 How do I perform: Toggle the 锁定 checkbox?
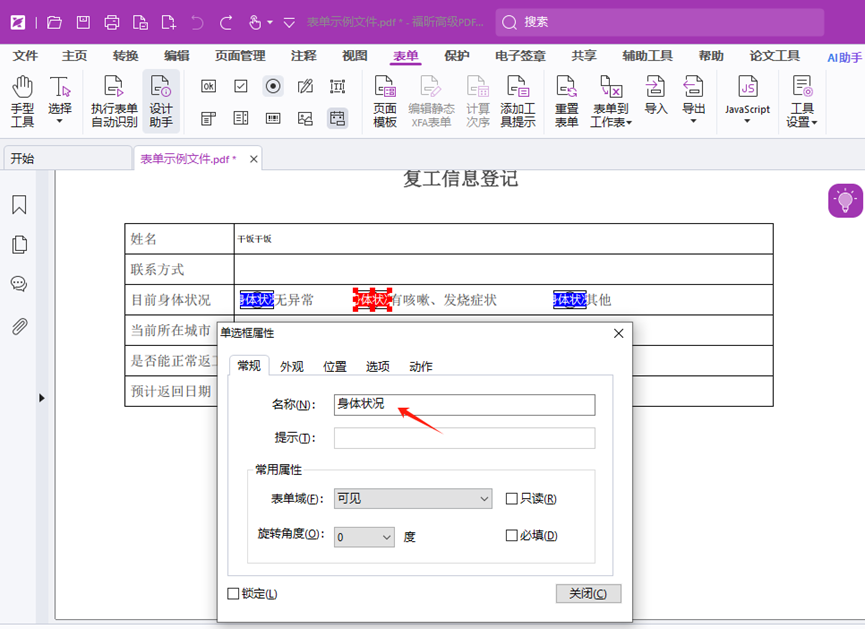234,594
